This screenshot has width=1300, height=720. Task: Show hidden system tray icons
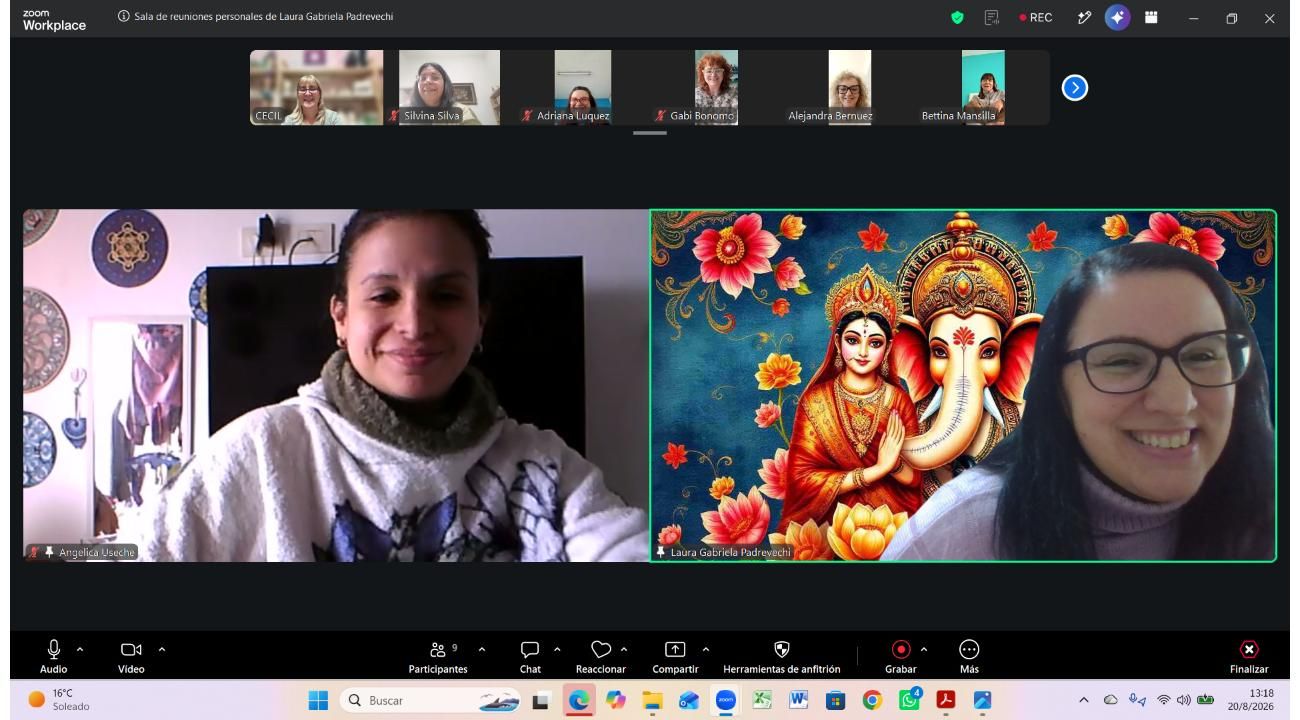1083,700
